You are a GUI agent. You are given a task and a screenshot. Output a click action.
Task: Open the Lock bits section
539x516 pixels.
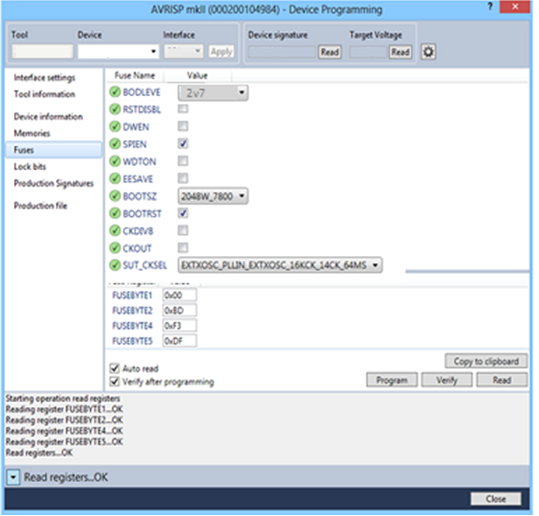(x=30, y=166)
